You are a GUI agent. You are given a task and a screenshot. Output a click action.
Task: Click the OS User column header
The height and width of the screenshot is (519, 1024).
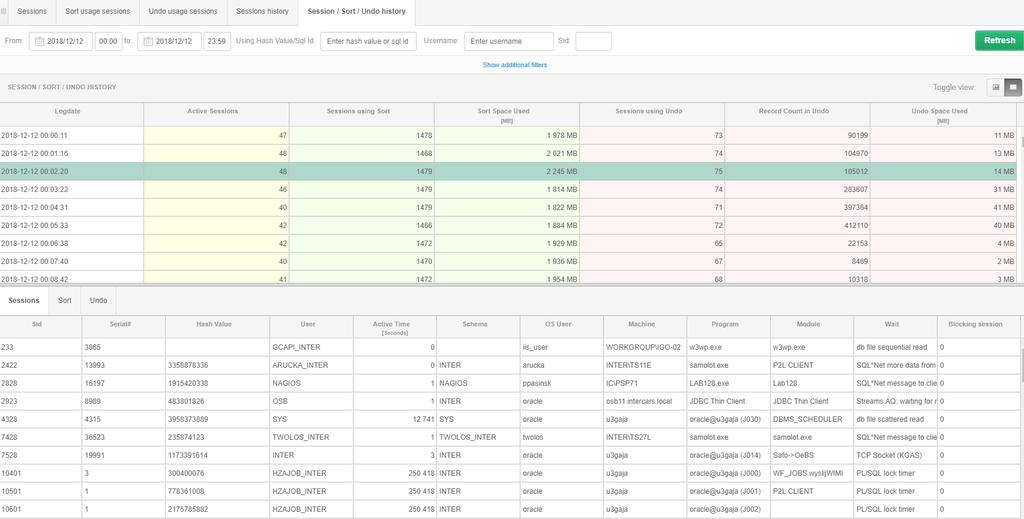[562, 327]
